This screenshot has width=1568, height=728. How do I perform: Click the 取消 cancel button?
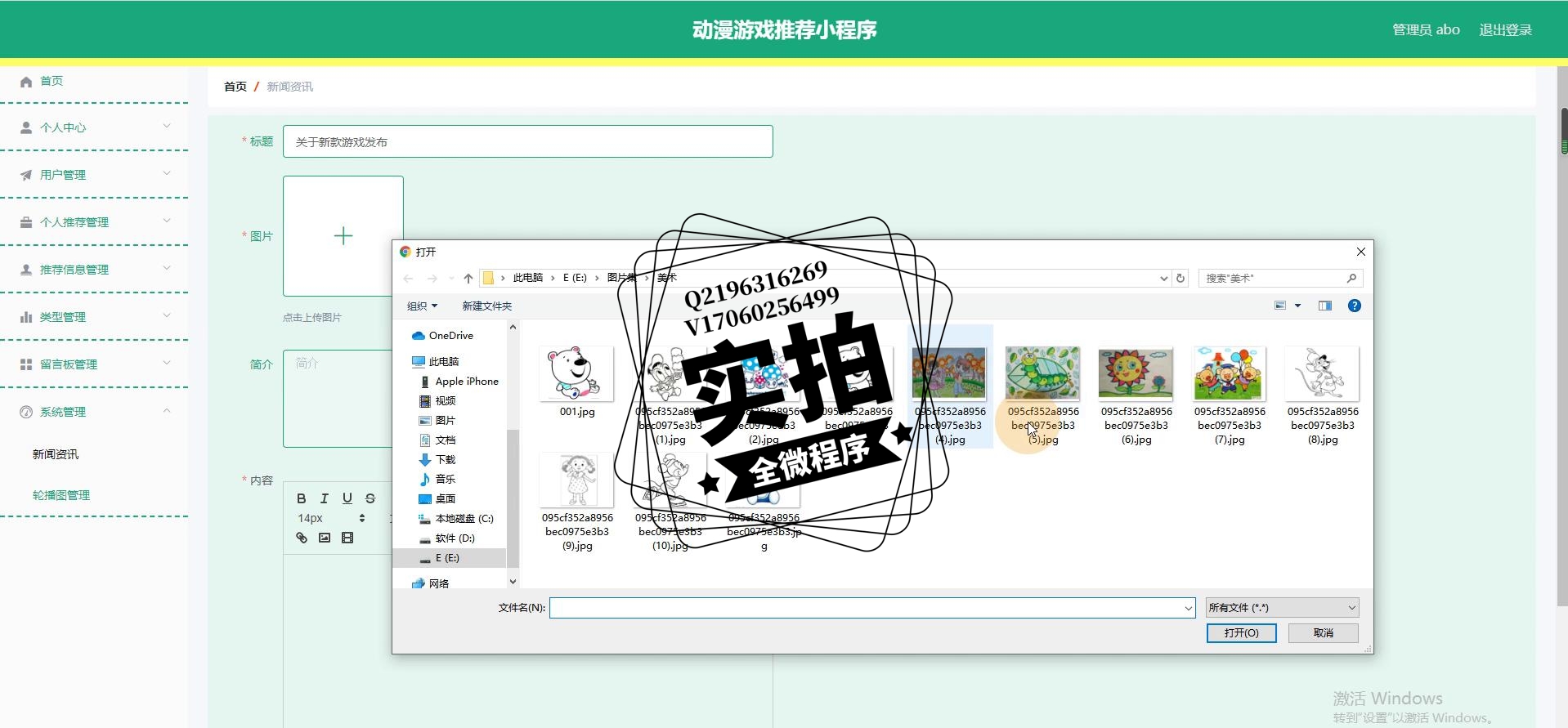(x=1324, y=633)
